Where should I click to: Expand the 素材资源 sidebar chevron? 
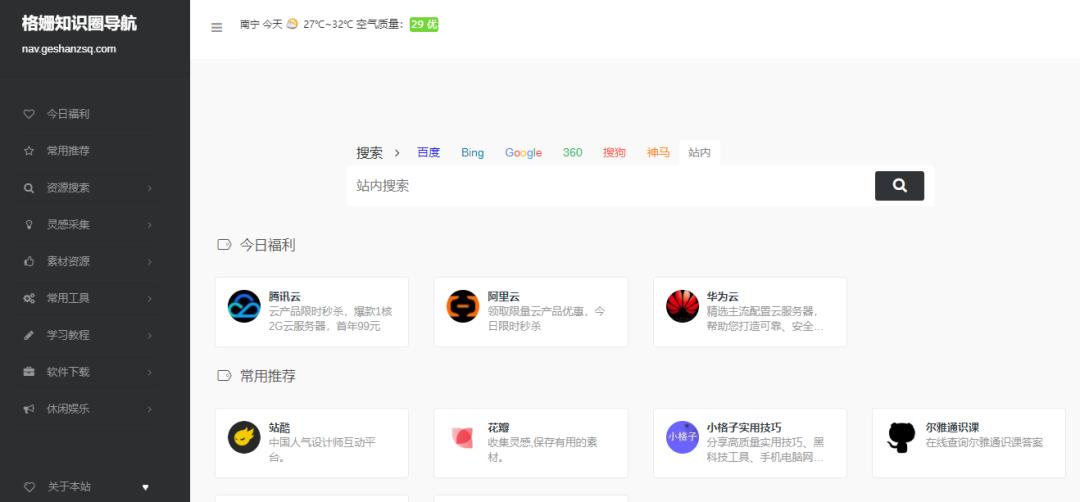[x=149, y=262]
